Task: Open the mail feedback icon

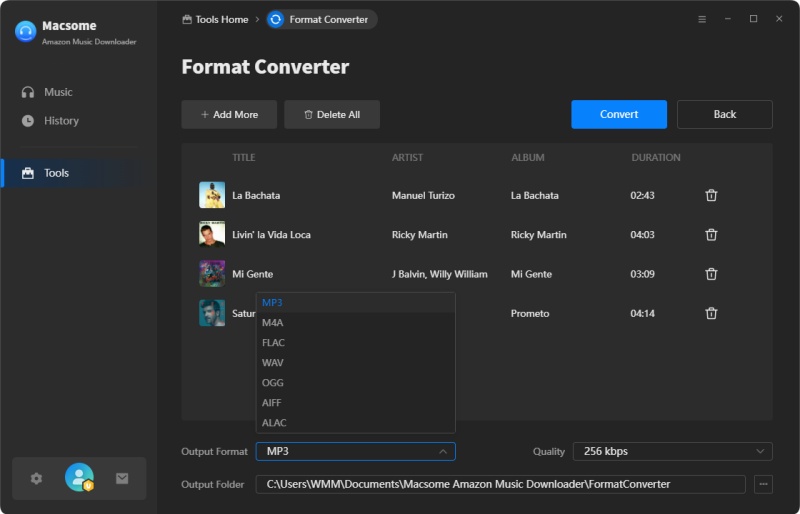Action: (x=122, y=478)
